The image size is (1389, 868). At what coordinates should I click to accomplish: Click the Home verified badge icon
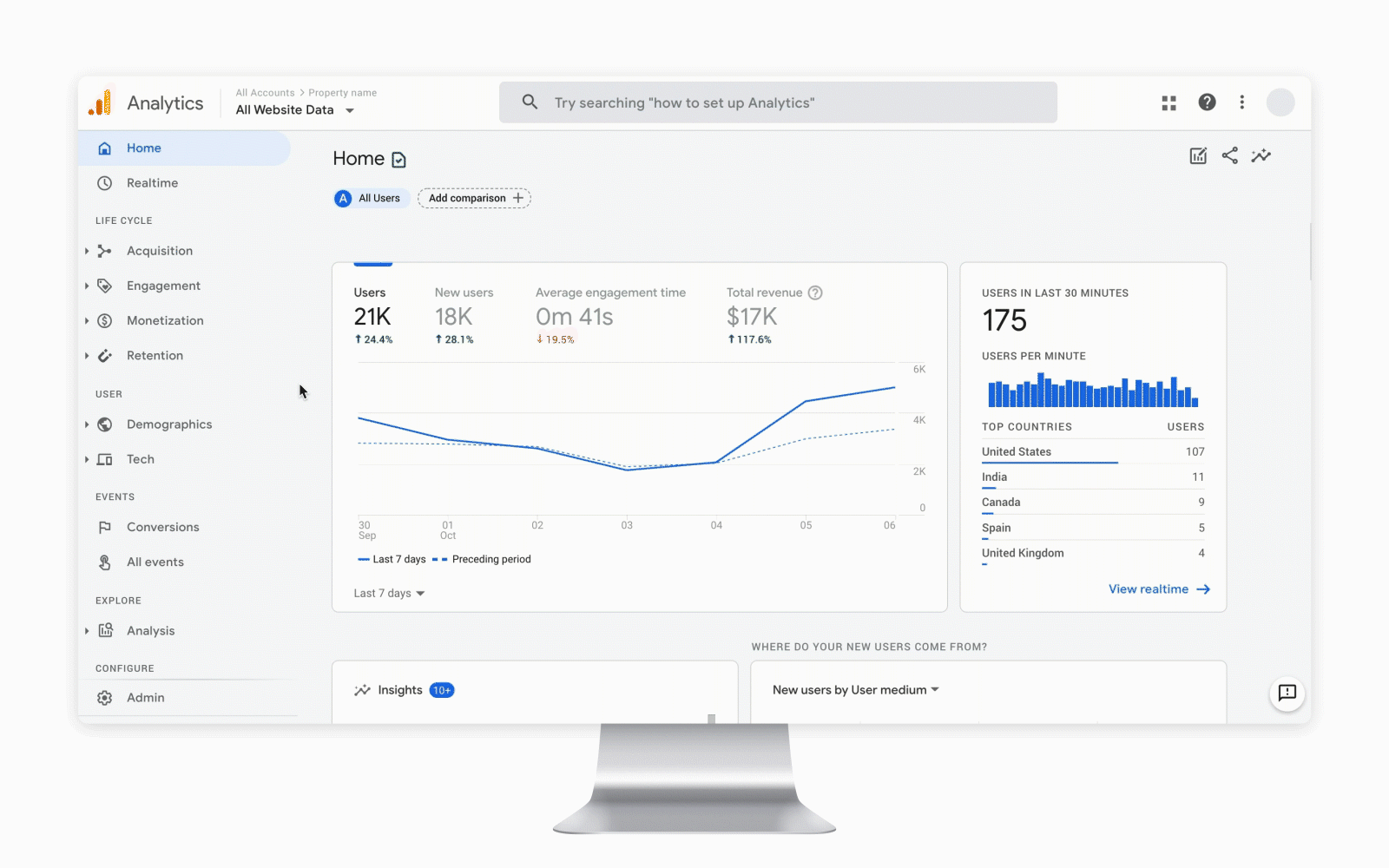tap(399, 160)
